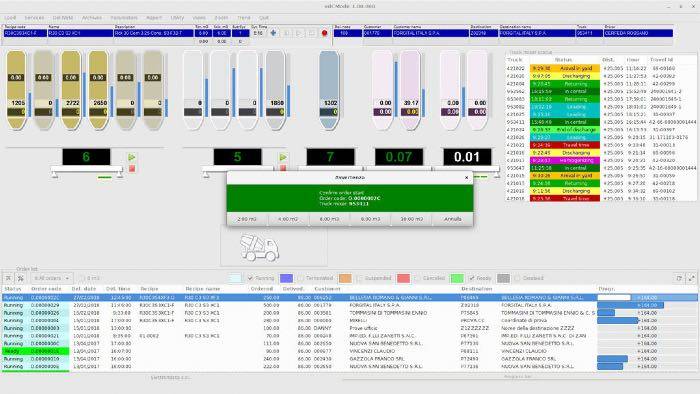Select the Ready order row in list

349,351
